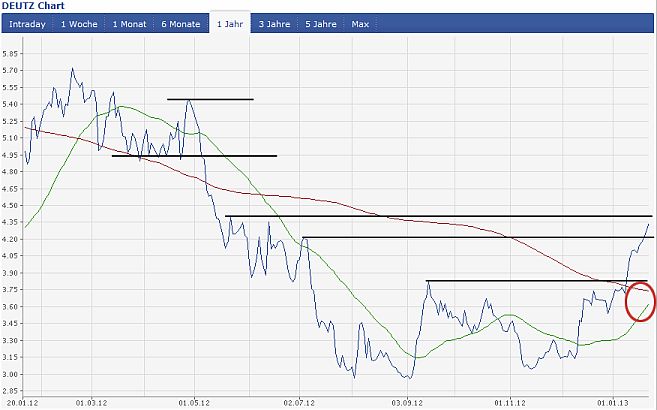
Task: Click the 4.95 price axis label
Action: coord(10,155)
